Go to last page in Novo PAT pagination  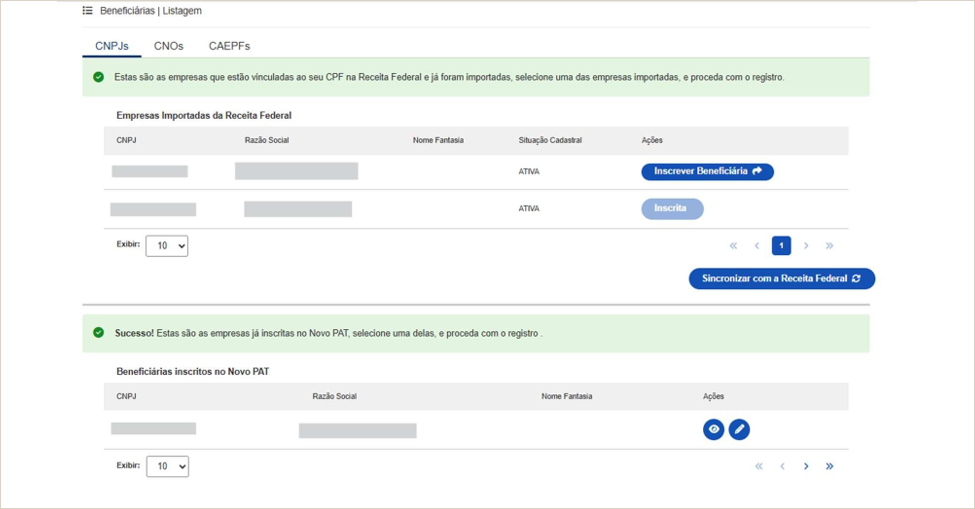pyautogui.click(x=829, y=466)
